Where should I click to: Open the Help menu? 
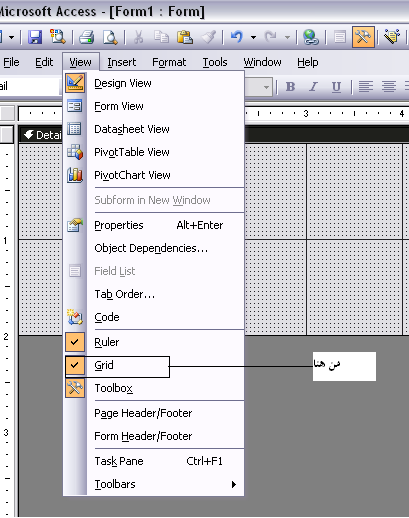point(308,62)
